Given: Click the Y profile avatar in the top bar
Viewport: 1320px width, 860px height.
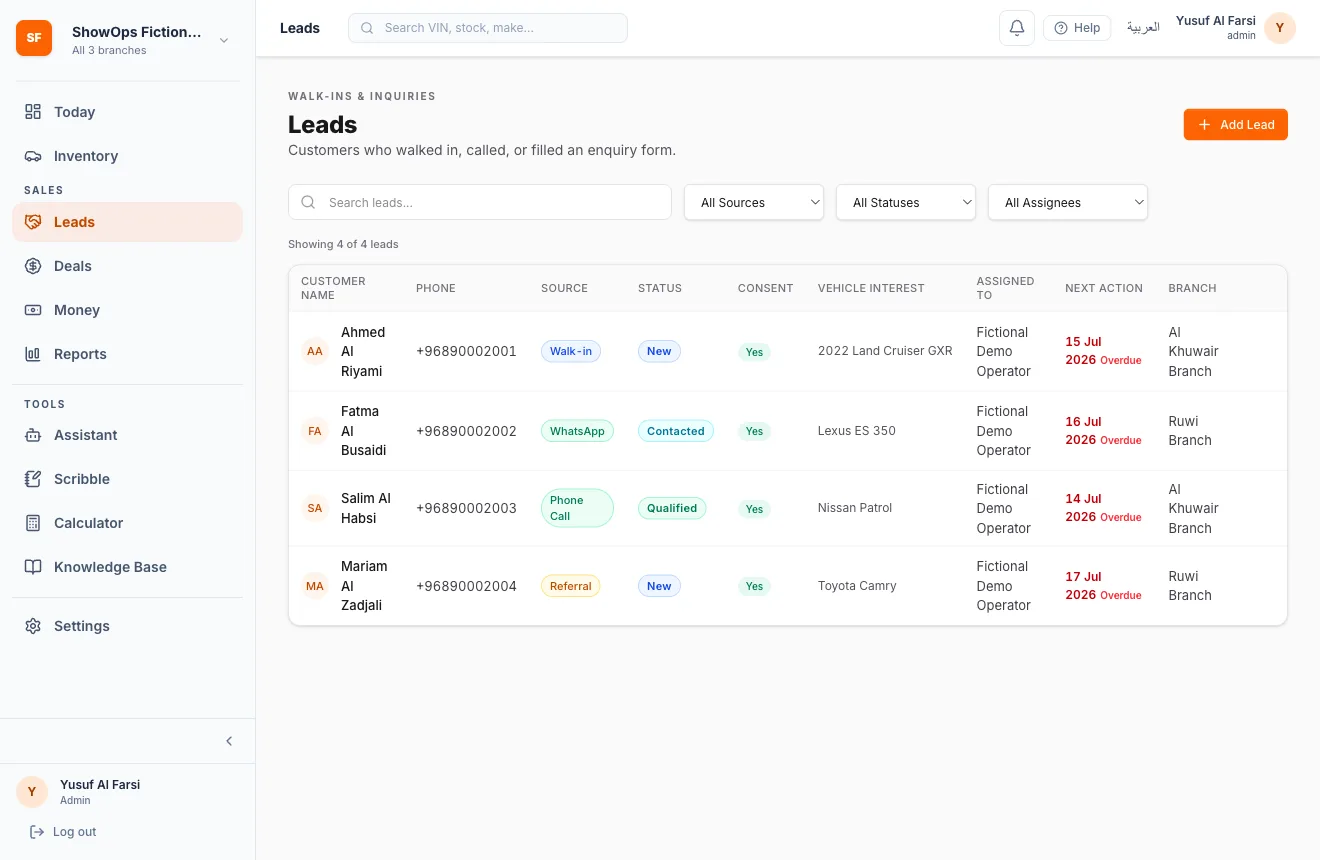Looking at the screenshot, I should [1280, 28].
